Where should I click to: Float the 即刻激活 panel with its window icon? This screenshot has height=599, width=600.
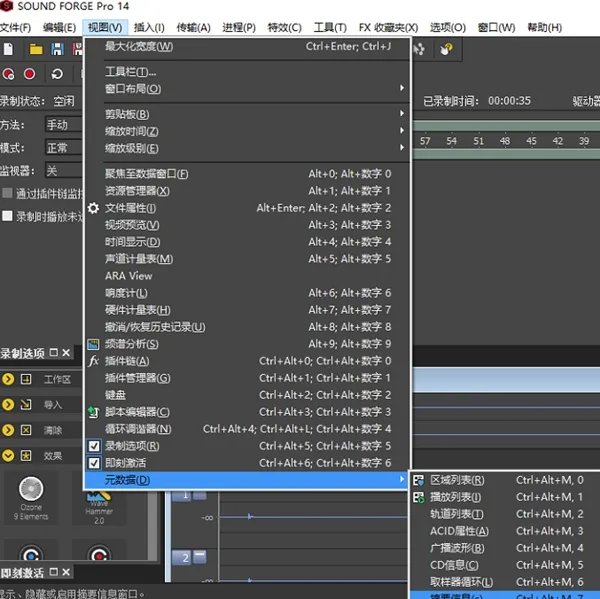coord(54,572)
